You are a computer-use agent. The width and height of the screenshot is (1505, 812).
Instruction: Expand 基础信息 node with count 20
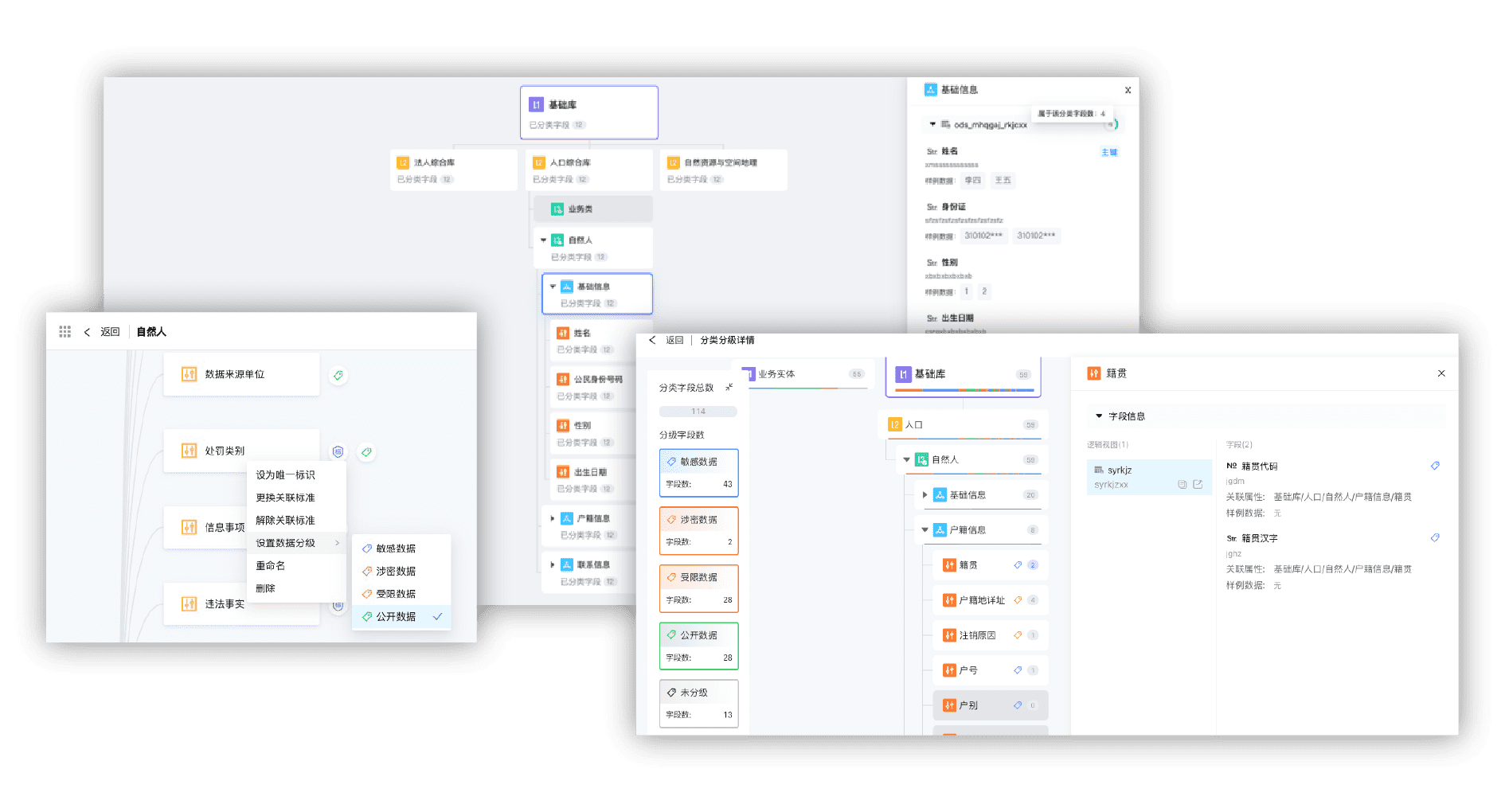[924, 495]
